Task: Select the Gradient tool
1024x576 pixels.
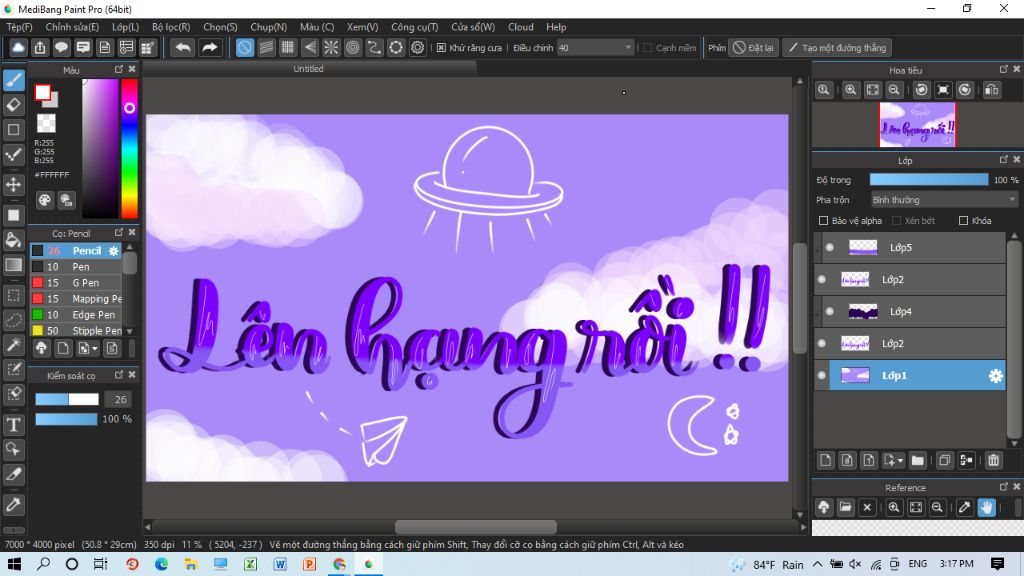Action: (x=14, y=264)
